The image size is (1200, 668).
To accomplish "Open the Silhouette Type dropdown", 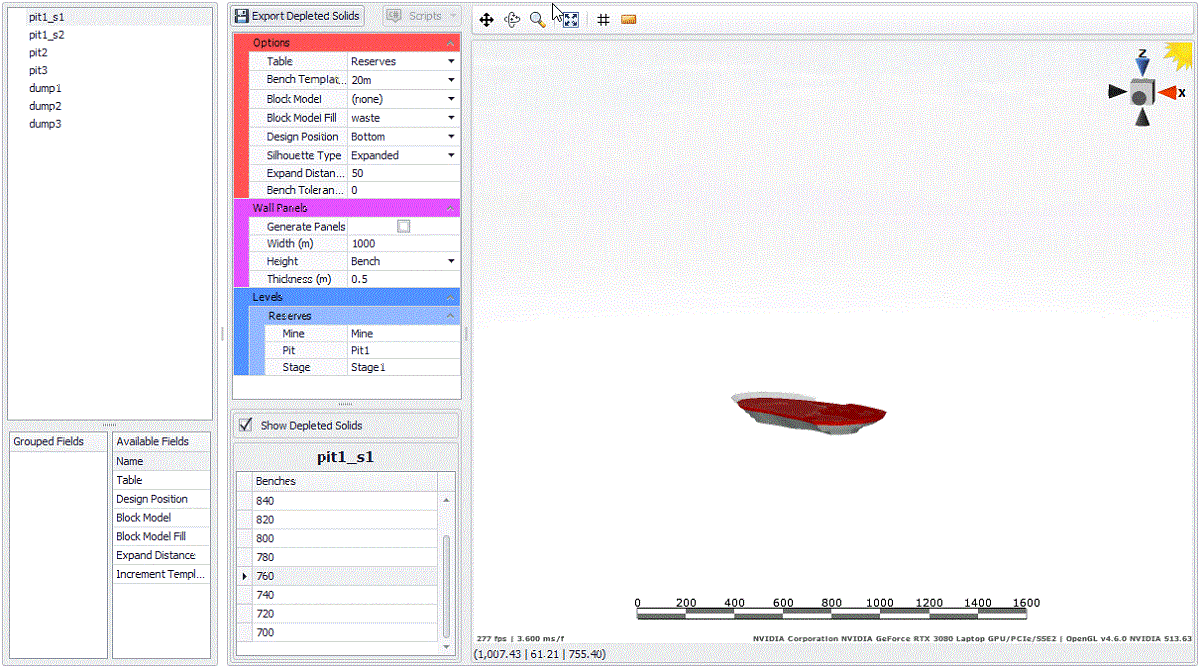I will click(x=451, y=156).
